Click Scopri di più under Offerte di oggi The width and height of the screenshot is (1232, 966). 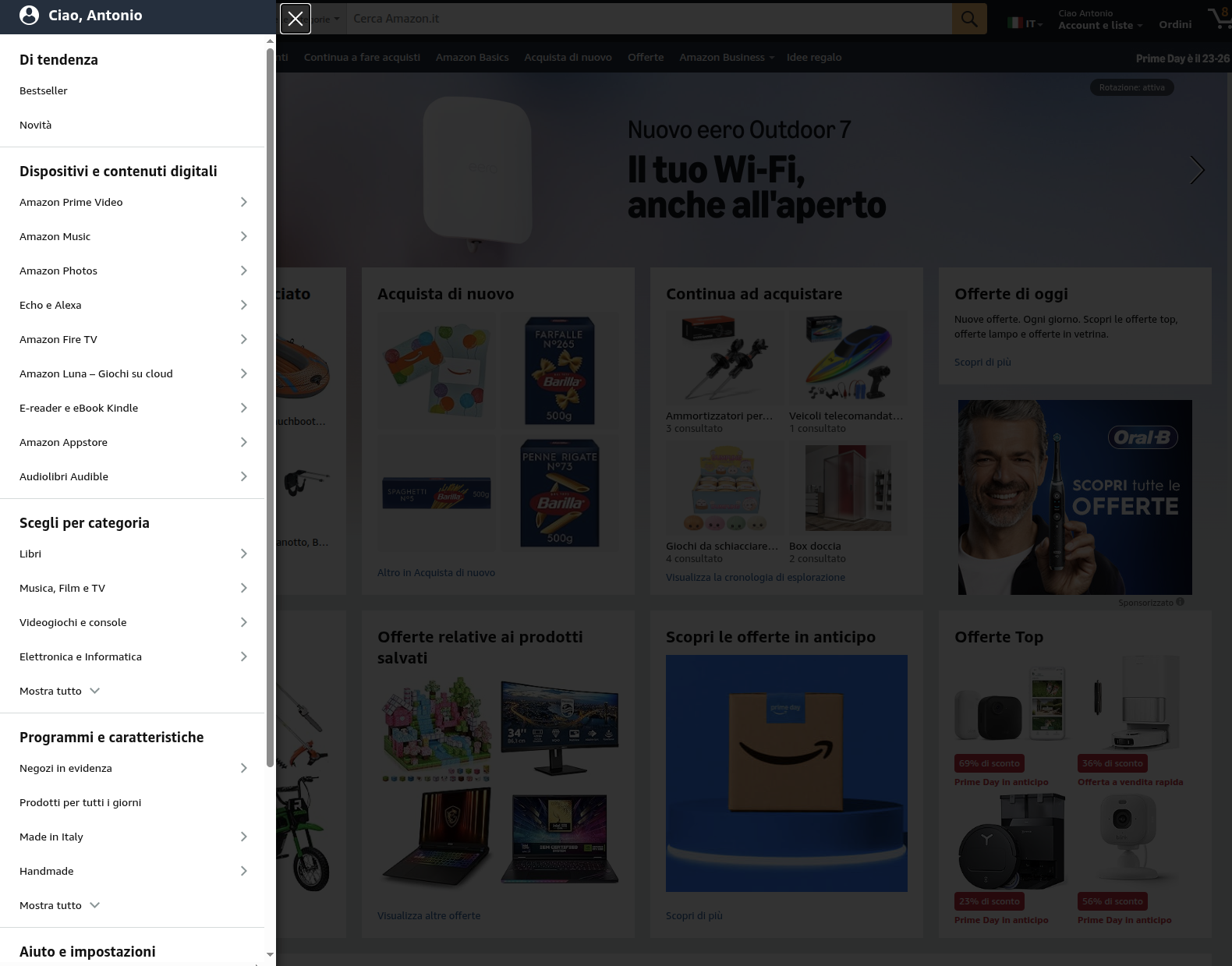[x=982, y=362]
